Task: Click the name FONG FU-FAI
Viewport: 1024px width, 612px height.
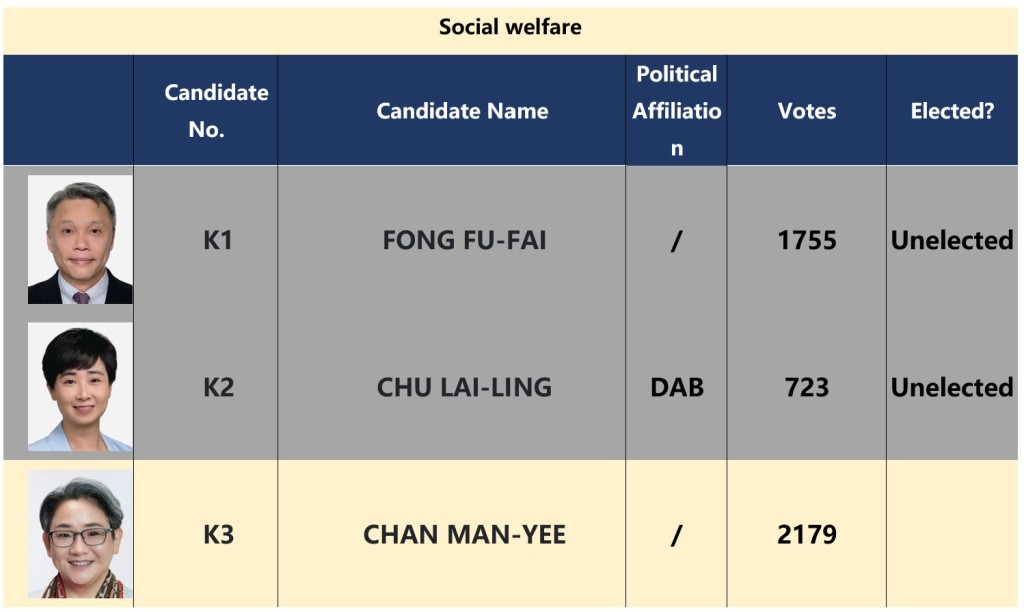Action: click(x=464, y=240)
